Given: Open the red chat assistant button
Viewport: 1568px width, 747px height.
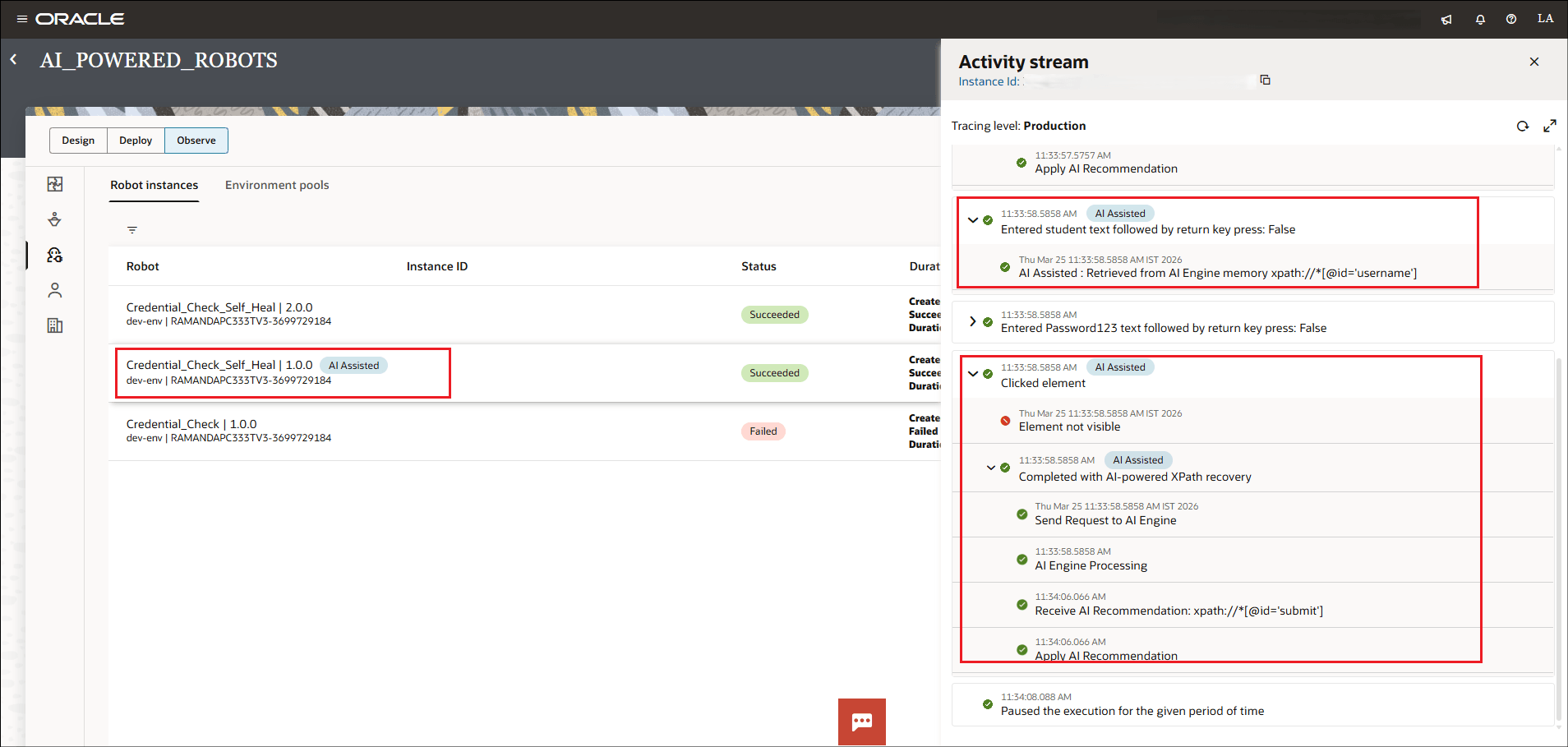Looking at the screenshot, I should click(x=862, y=722).
